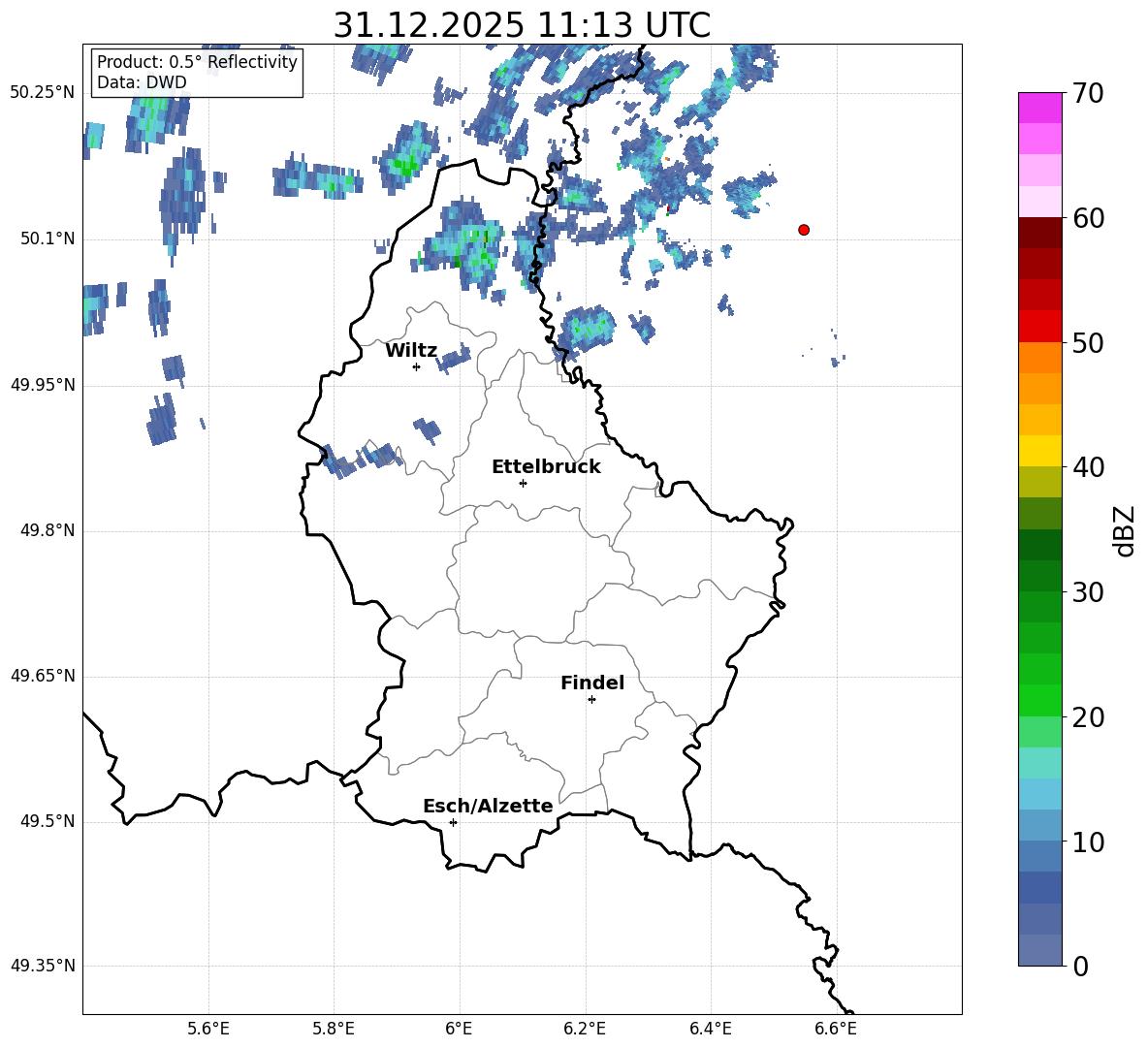
Task: Click the 6.4°E longitude label
Action: pos(710,1029)
